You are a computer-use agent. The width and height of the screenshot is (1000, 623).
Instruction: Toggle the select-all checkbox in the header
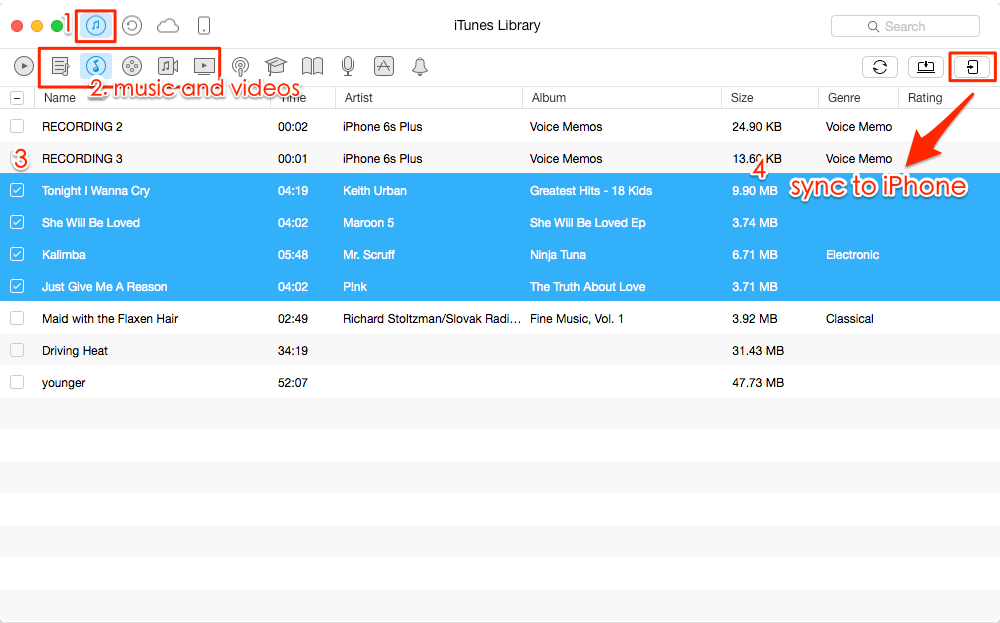[17, 98]
